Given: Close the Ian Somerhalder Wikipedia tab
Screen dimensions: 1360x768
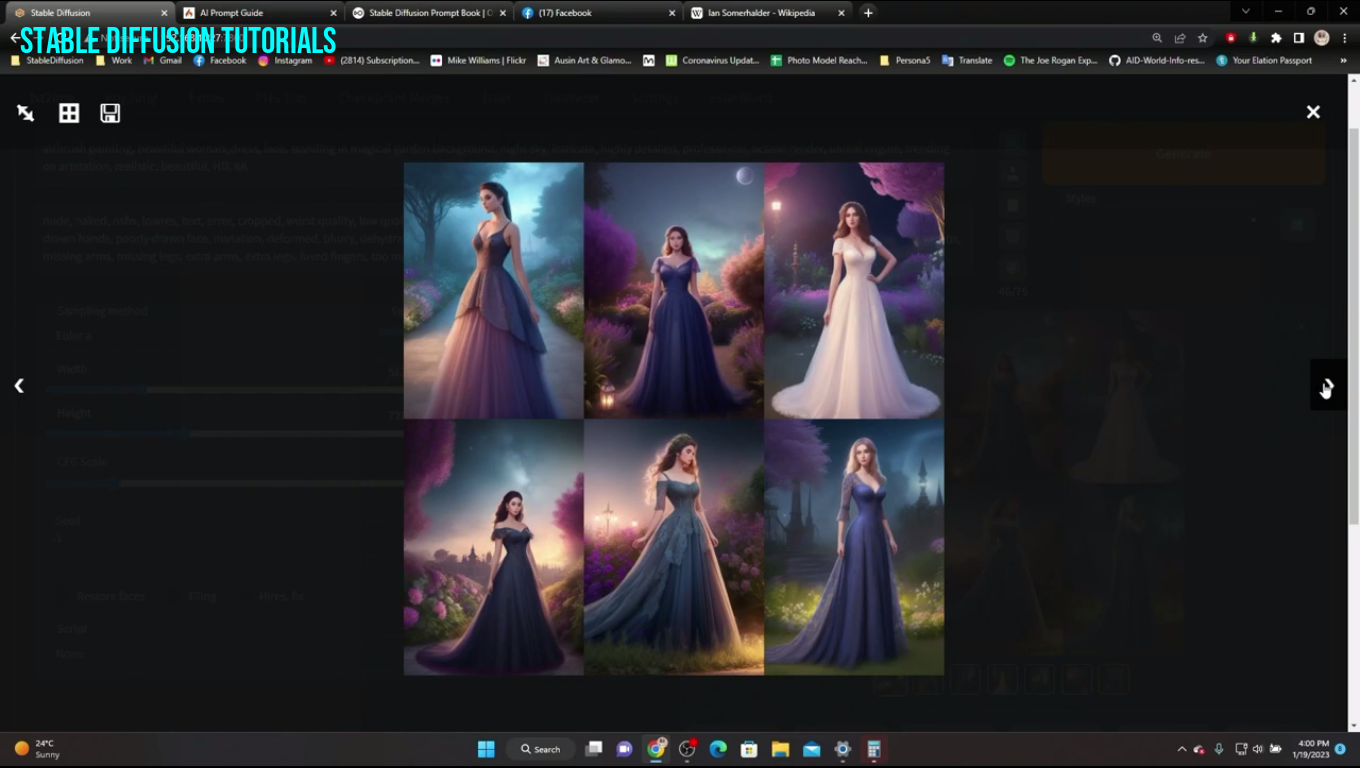Looking at the screenshot, I should (x=841, y=13).
